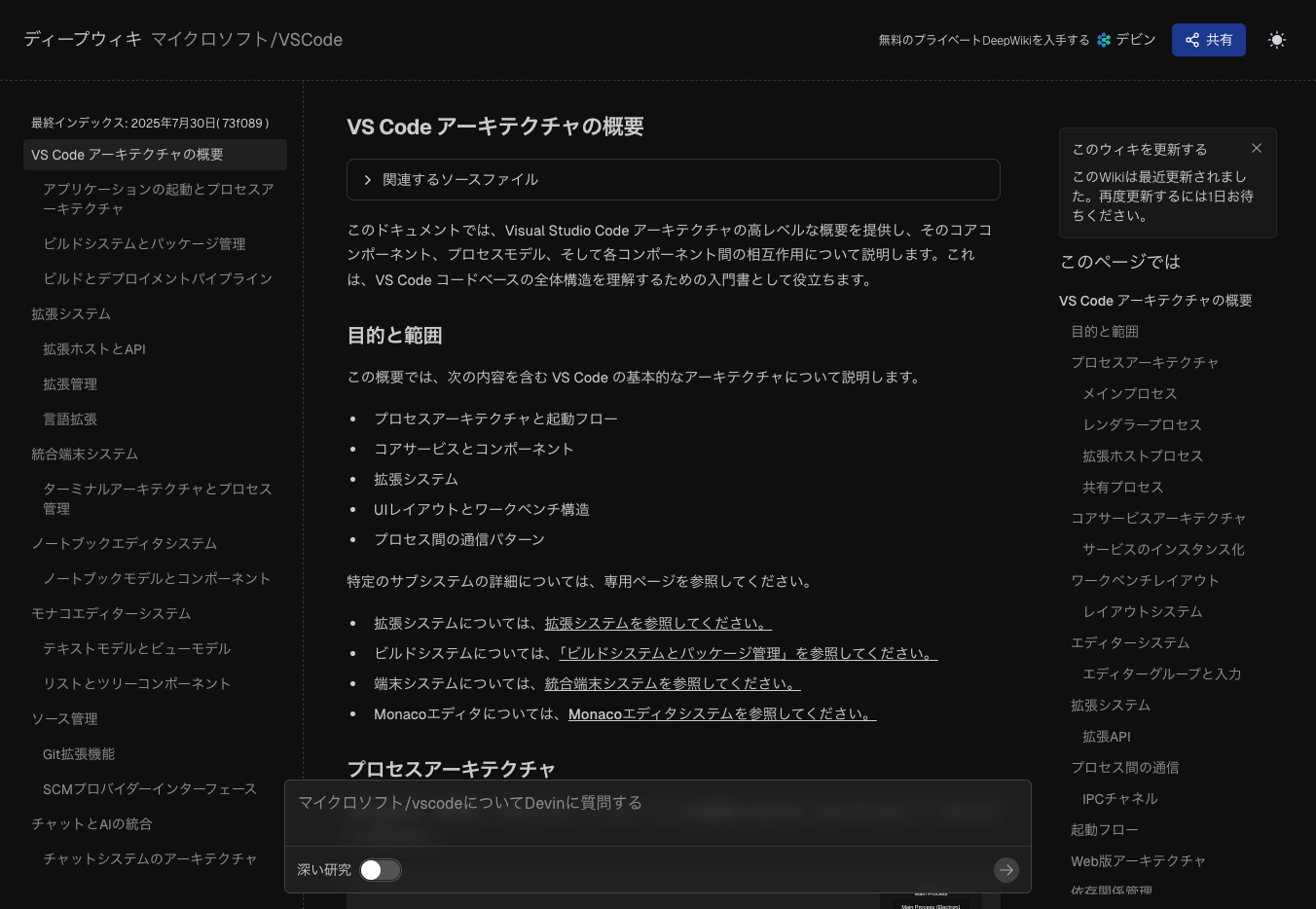Screen dimensions: 1316x909
Task: Jump to レンダラープロセス in page outline
Action: 1142,424
